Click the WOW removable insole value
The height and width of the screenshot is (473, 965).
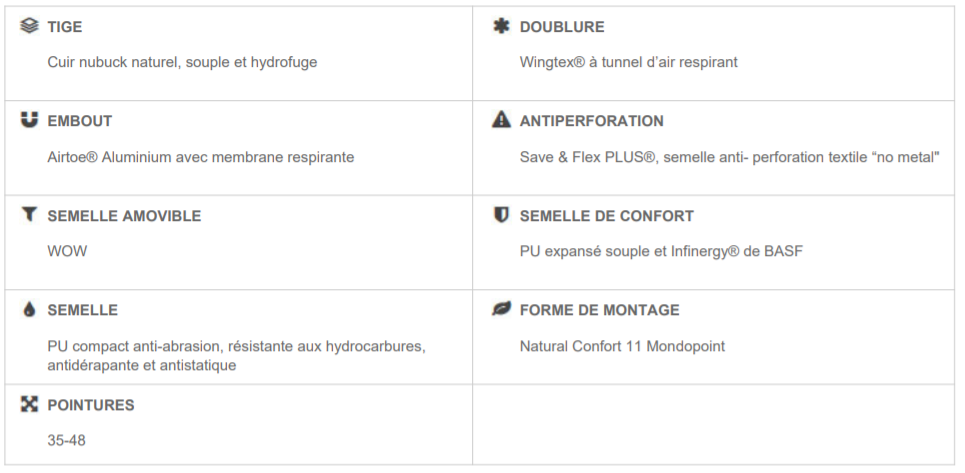coord(67,252)
